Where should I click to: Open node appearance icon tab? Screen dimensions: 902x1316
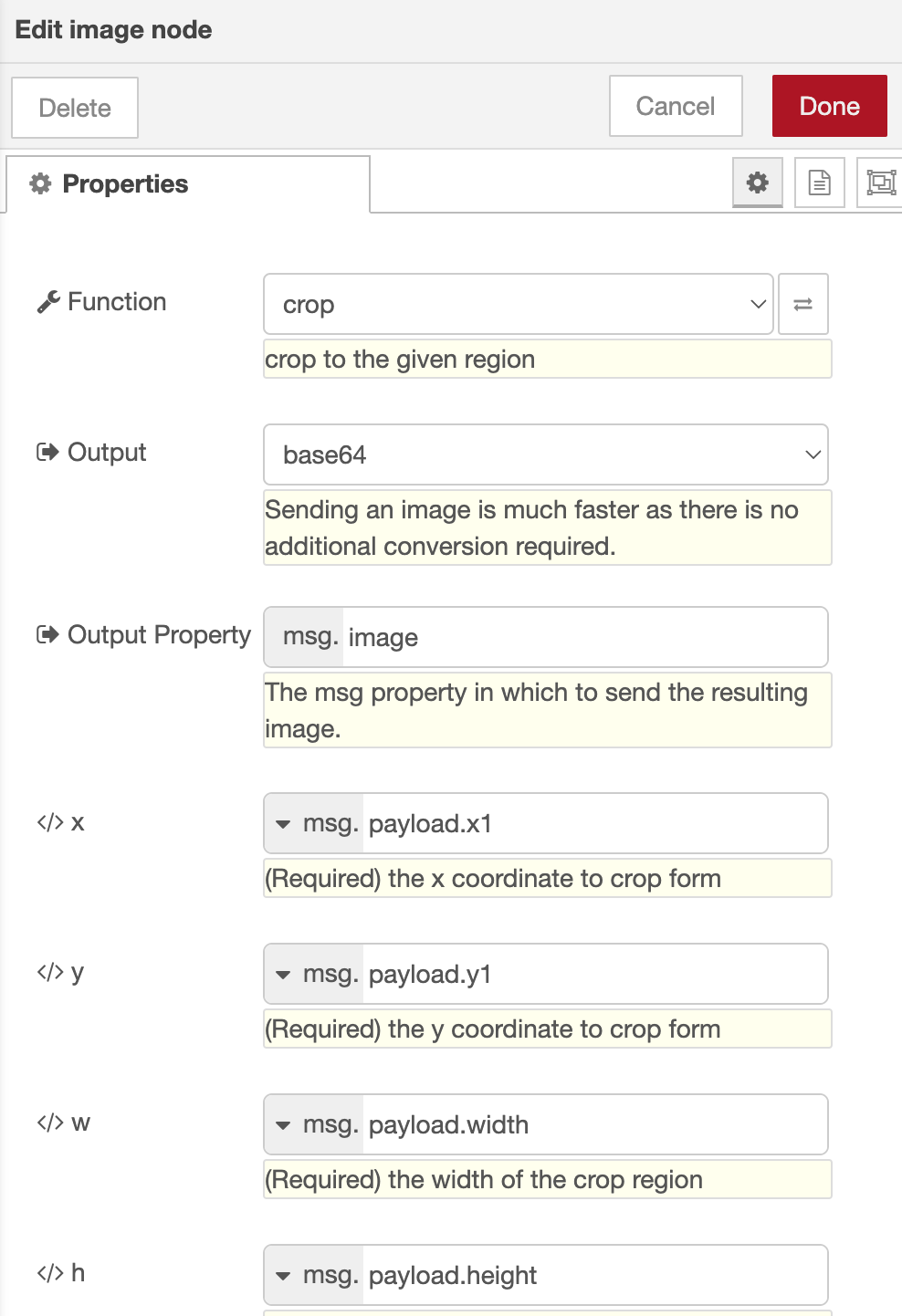[880, 183]
